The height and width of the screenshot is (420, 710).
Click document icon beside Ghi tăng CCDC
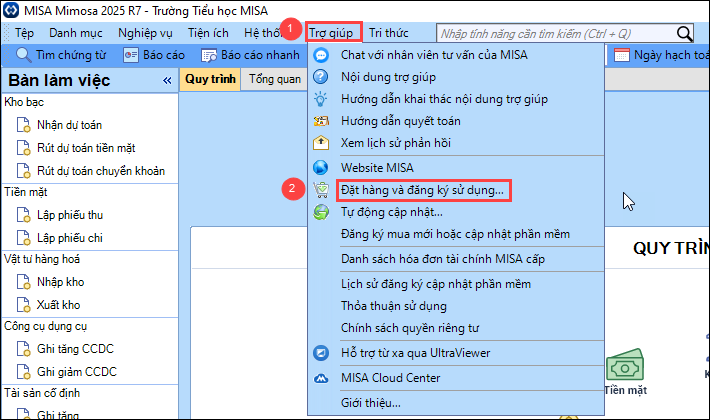click(x=24, y=349)
